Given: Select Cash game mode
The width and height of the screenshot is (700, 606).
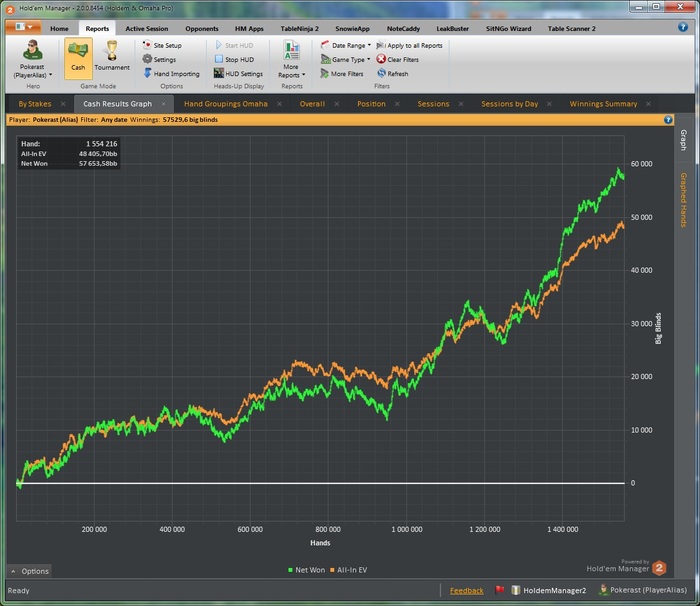Looking at the screenshot, I should click(78, 58).
